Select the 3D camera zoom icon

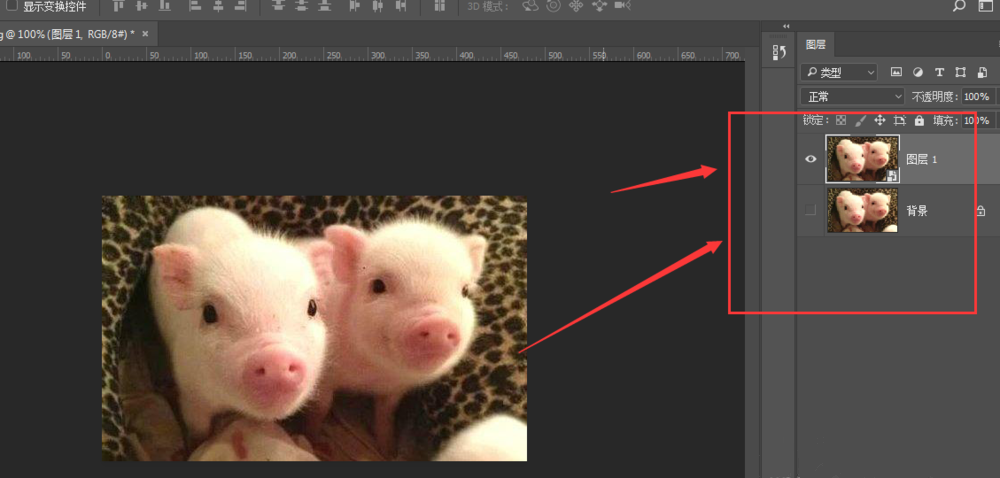[622, 6]
